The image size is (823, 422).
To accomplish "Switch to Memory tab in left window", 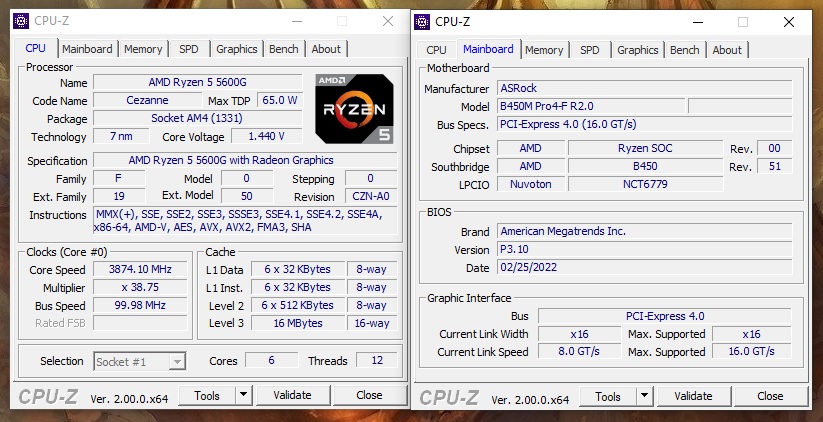I will (x=143, y=49).
